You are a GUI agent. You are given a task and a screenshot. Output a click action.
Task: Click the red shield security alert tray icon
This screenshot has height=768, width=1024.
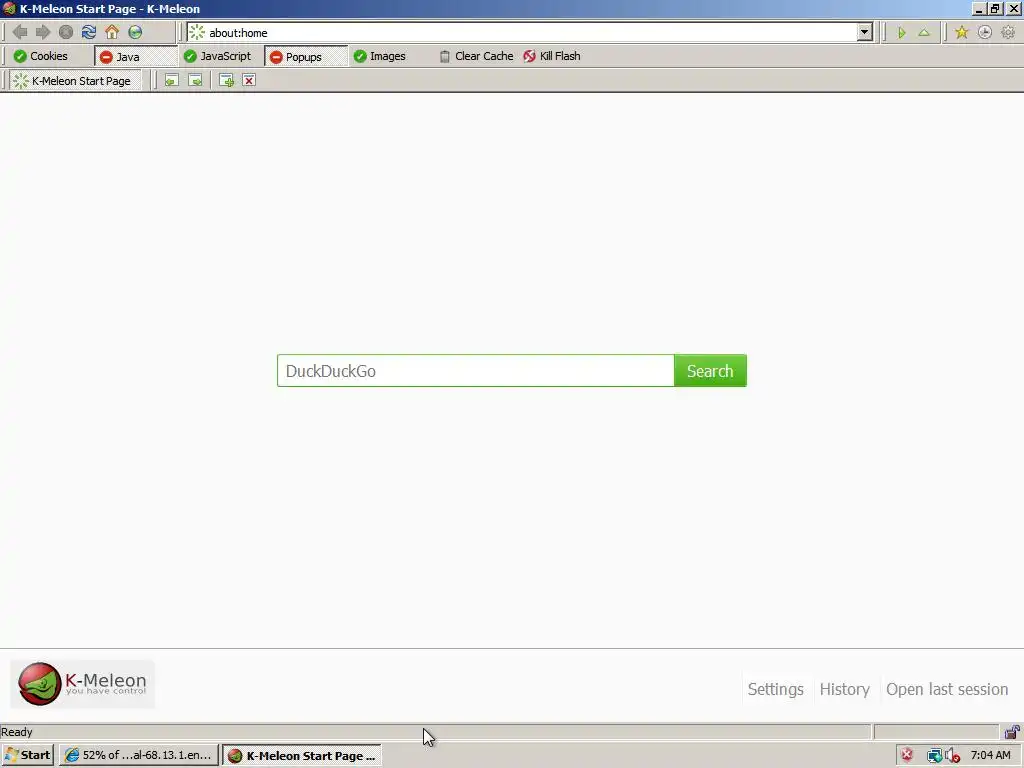907,756
